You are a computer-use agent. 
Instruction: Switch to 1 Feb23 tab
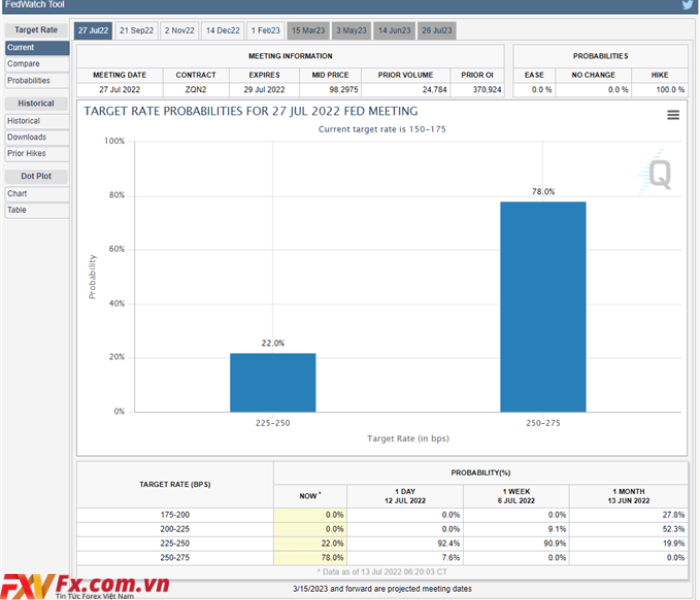(x=265, y=30)
